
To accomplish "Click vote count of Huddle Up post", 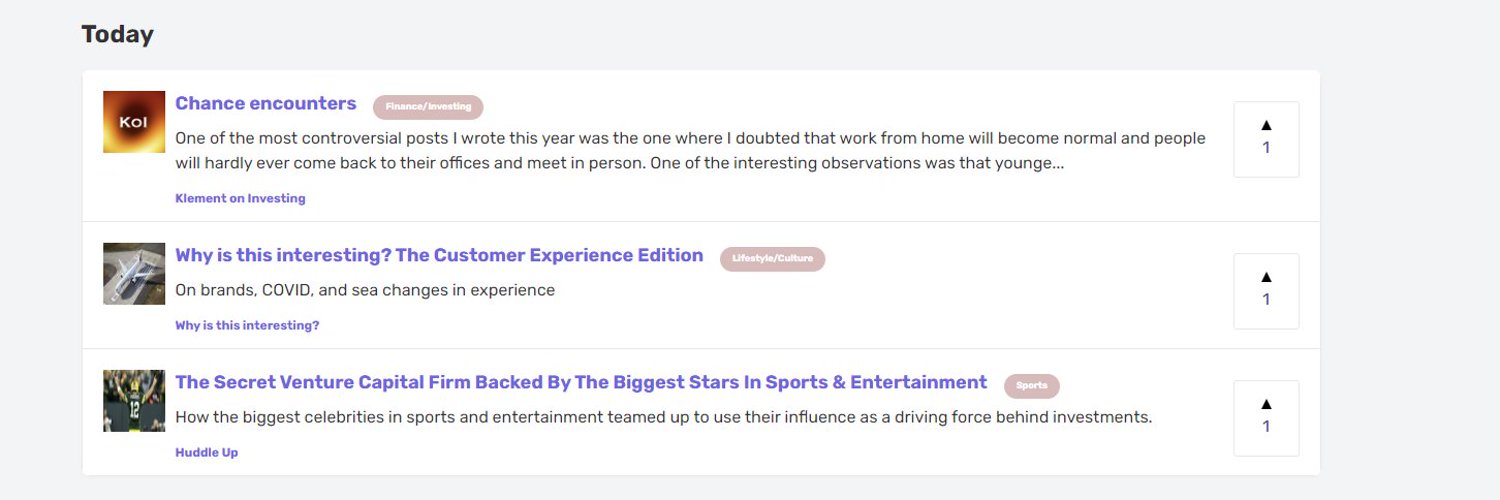I will coord(1266,426).
